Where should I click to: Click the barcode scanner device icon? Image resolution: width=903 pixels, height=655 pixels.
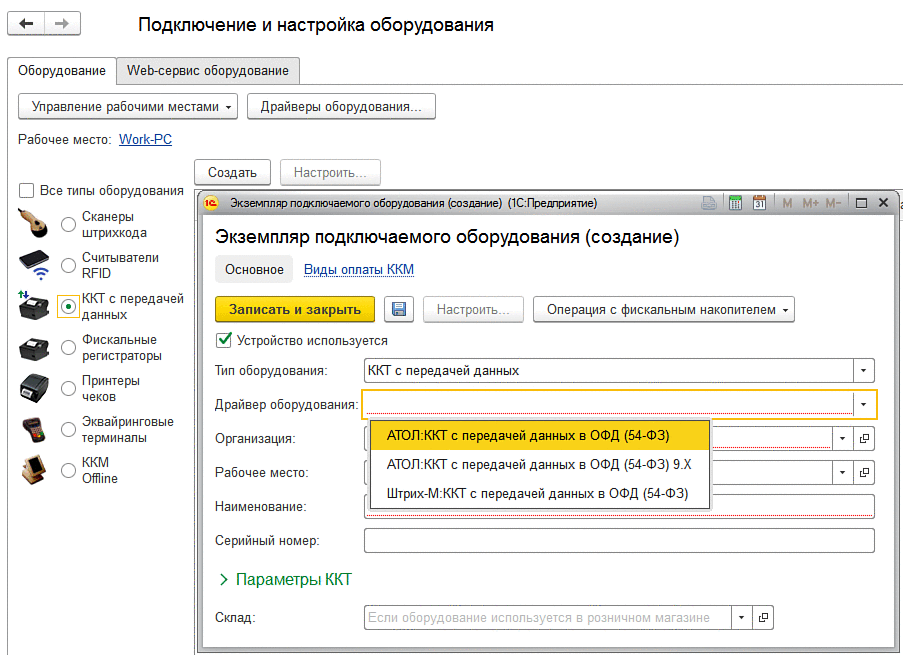(x=33, y=223)
